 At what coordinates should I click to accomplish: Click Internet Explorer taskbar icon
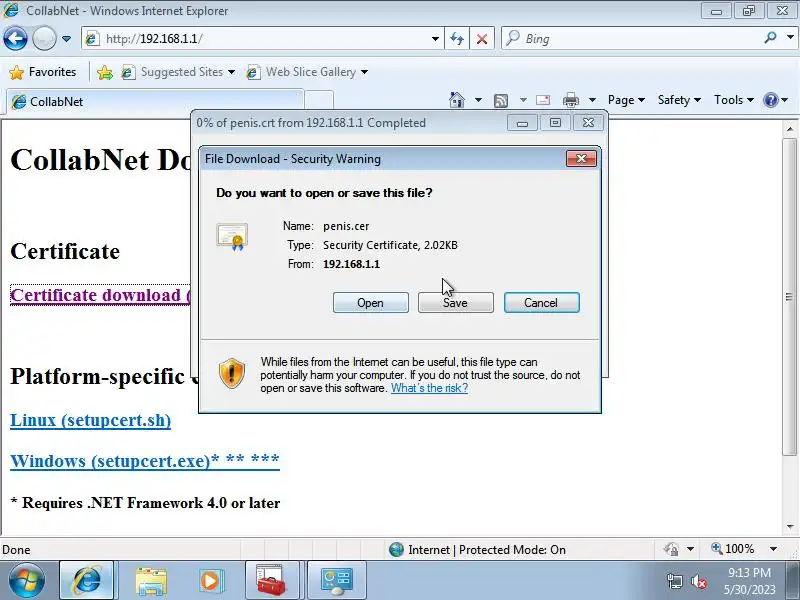coord(87,580)
